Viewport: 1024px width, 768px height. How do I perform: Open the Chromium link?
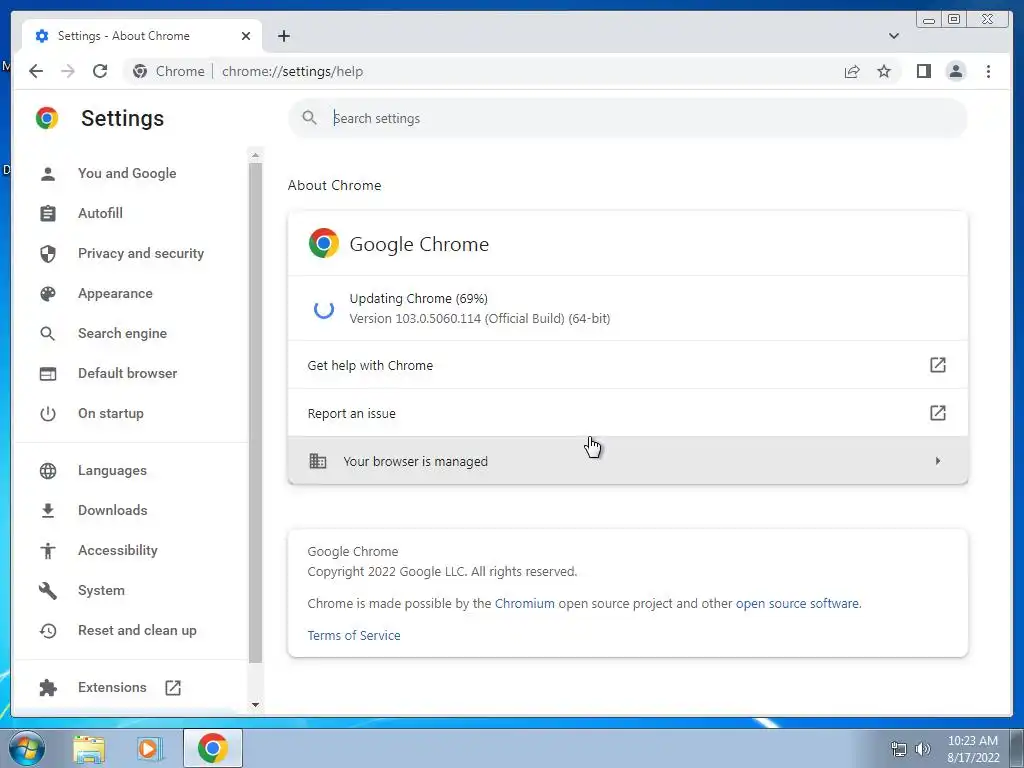coord(524,603)
